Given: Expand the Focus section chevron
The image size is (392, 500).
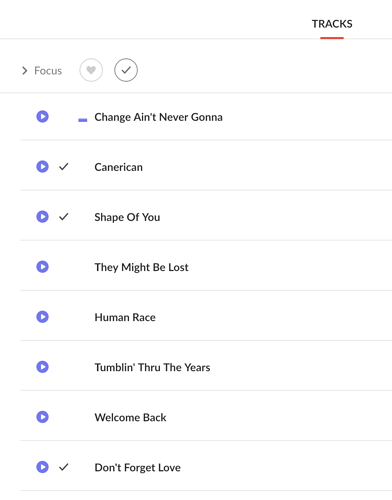Looking at the screenshot, I should (24, 71).
